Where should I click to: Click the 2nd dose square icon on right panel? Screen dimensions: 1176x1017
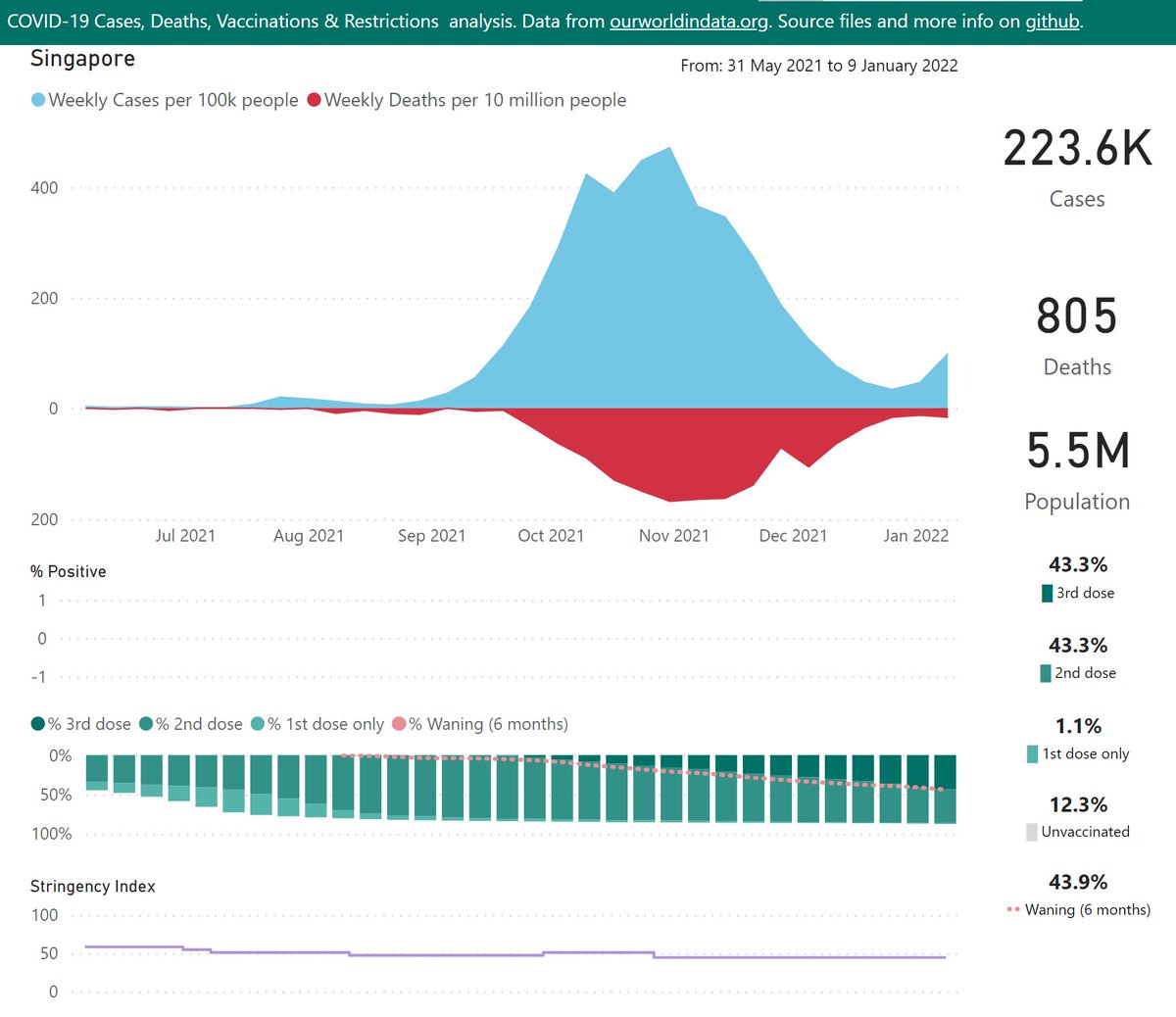click(x=1046, y=673)
